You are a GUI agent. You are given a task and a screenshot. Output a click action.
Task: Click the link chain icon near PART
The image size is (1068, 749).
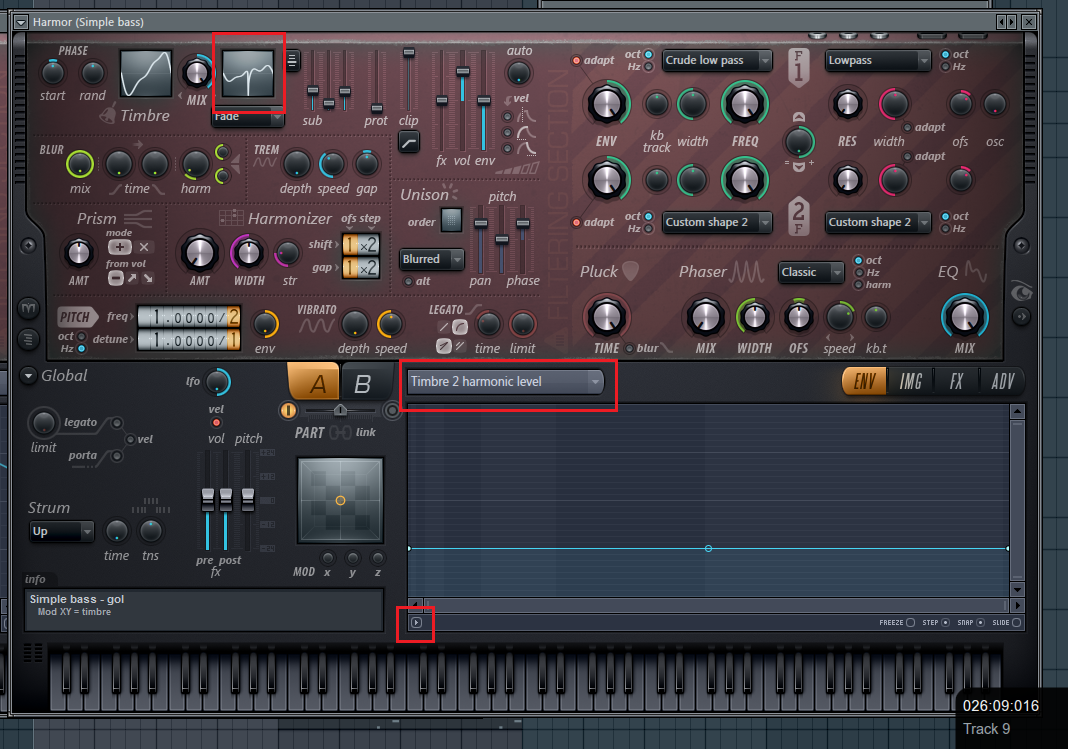click(340, 432)
